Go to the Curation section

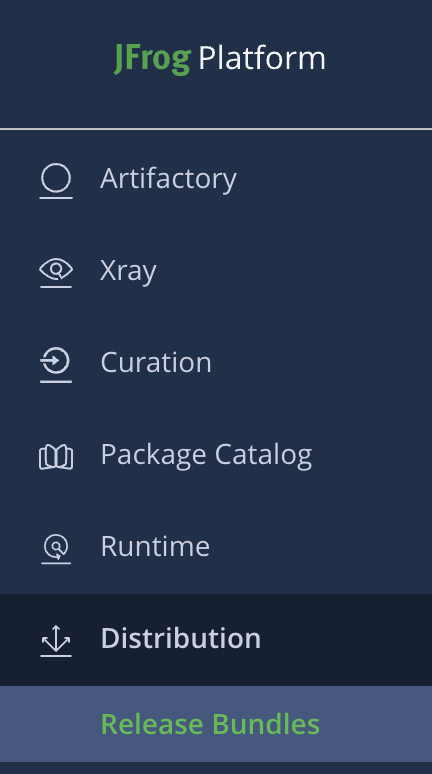[x=216, y=362]
